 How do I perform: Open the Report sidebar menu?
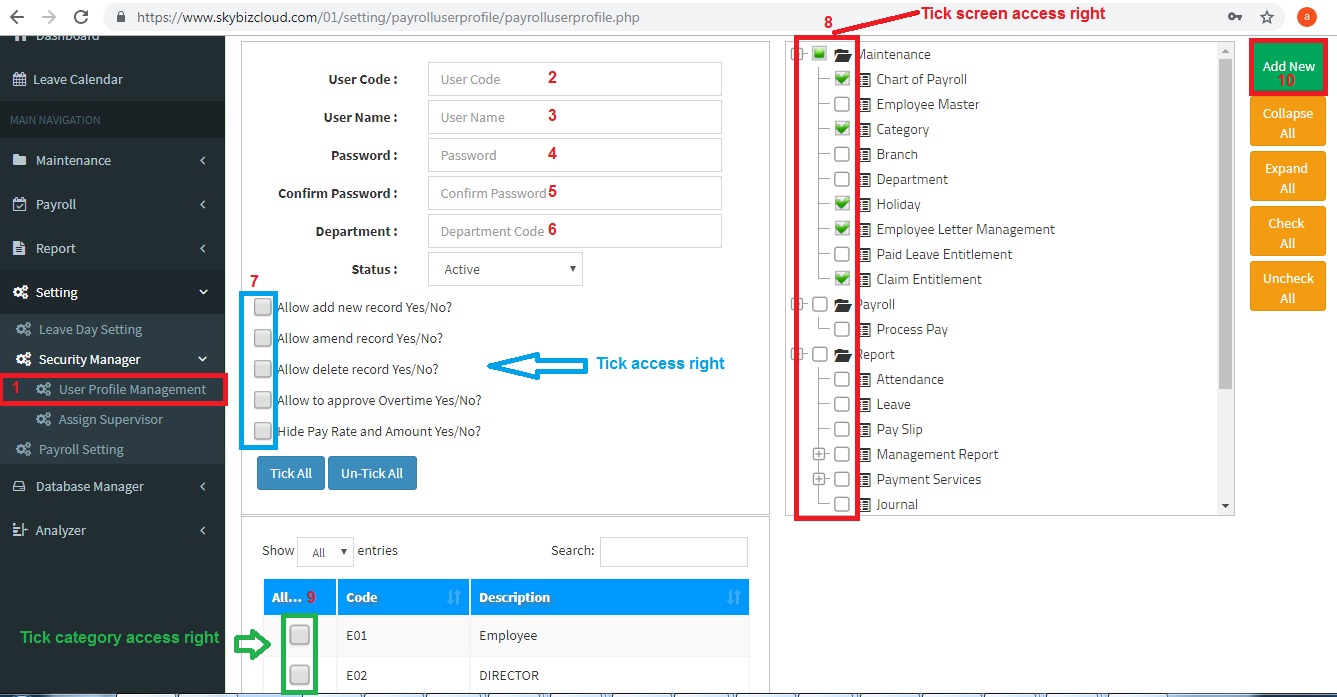(x=56, y=249)
